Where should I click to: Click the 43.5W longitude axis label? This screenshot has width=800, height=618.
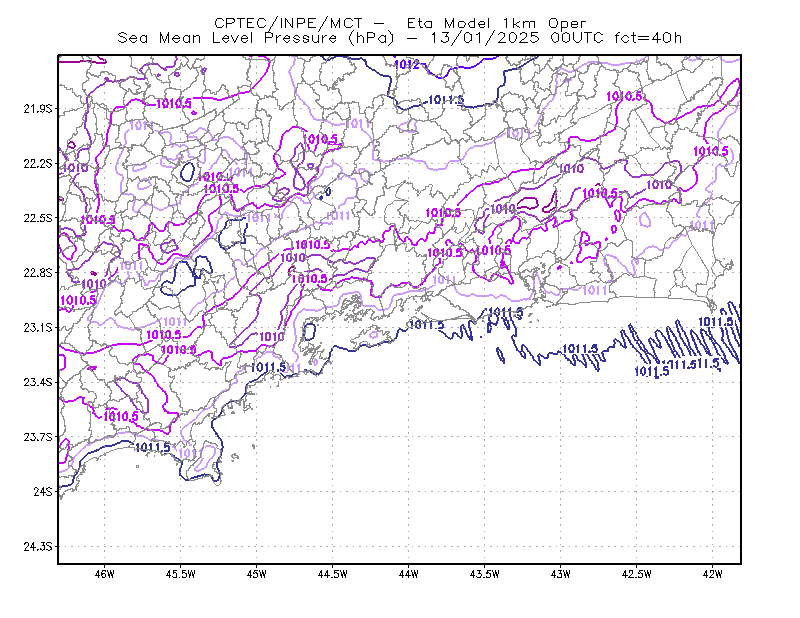(x=484, y=574)
